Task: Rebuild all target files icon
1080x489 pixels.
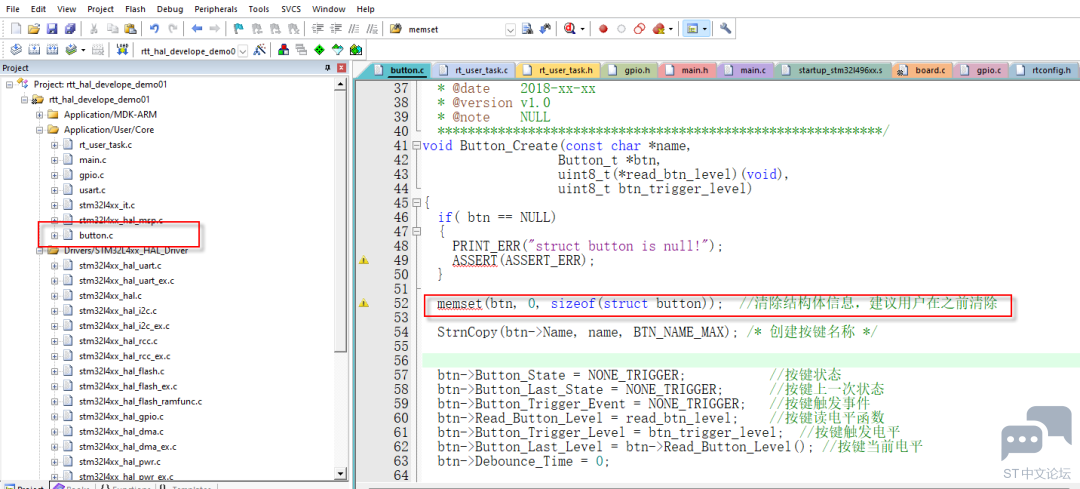Action: pyautogui.click(x=52, y=50)
